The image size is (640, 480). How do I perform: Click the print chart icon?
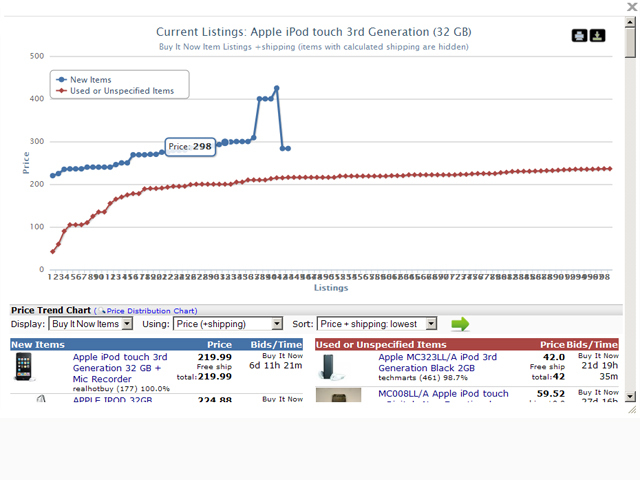point(579,36)
